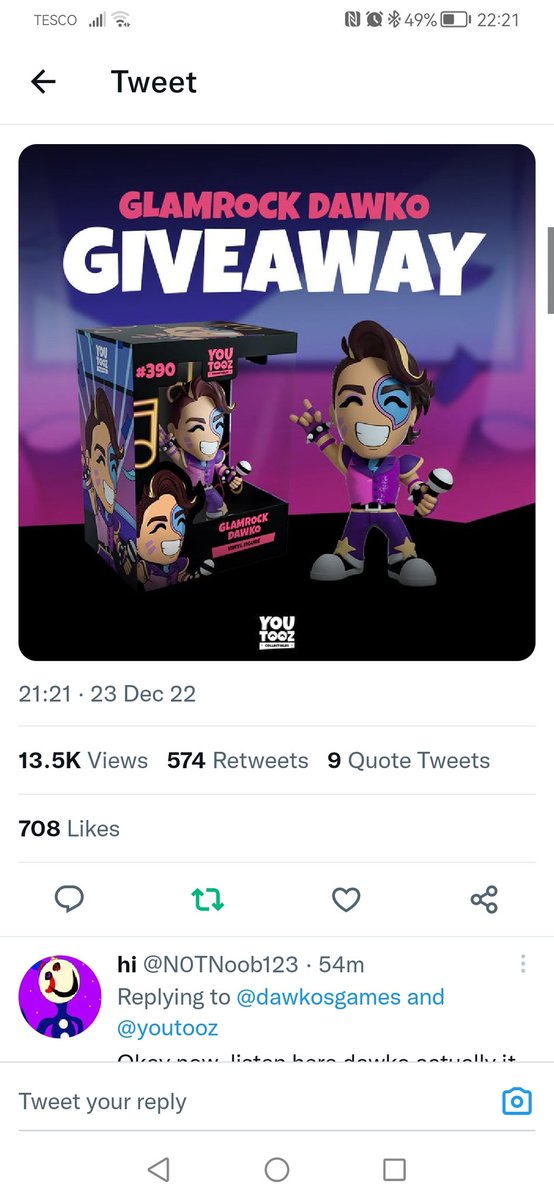The width and height of the screenshot is (554, 1200).
Task: Toggle the green retweet icon
Action: [208, 900]
